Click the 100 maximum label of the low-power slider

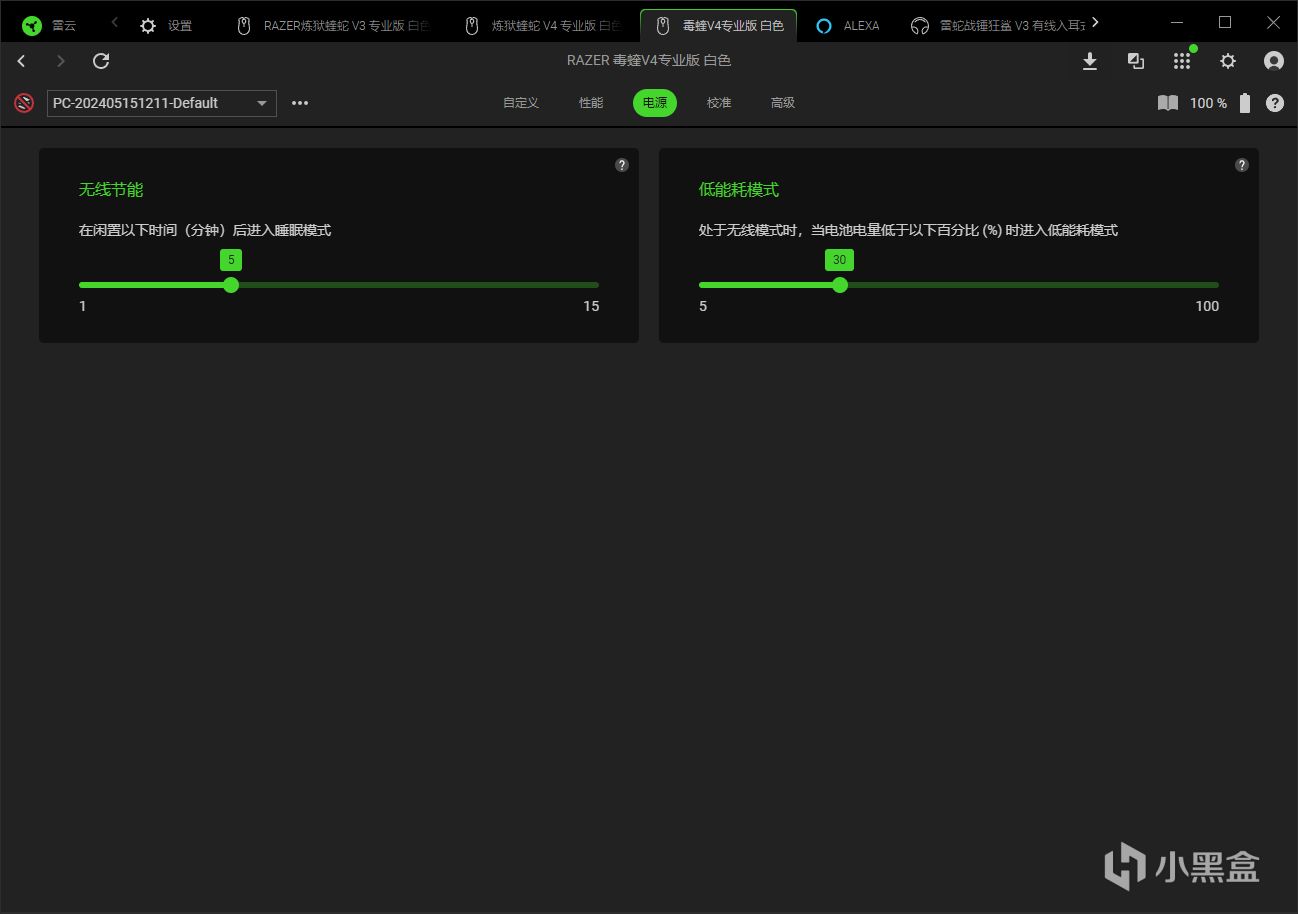click(1207, 306)
